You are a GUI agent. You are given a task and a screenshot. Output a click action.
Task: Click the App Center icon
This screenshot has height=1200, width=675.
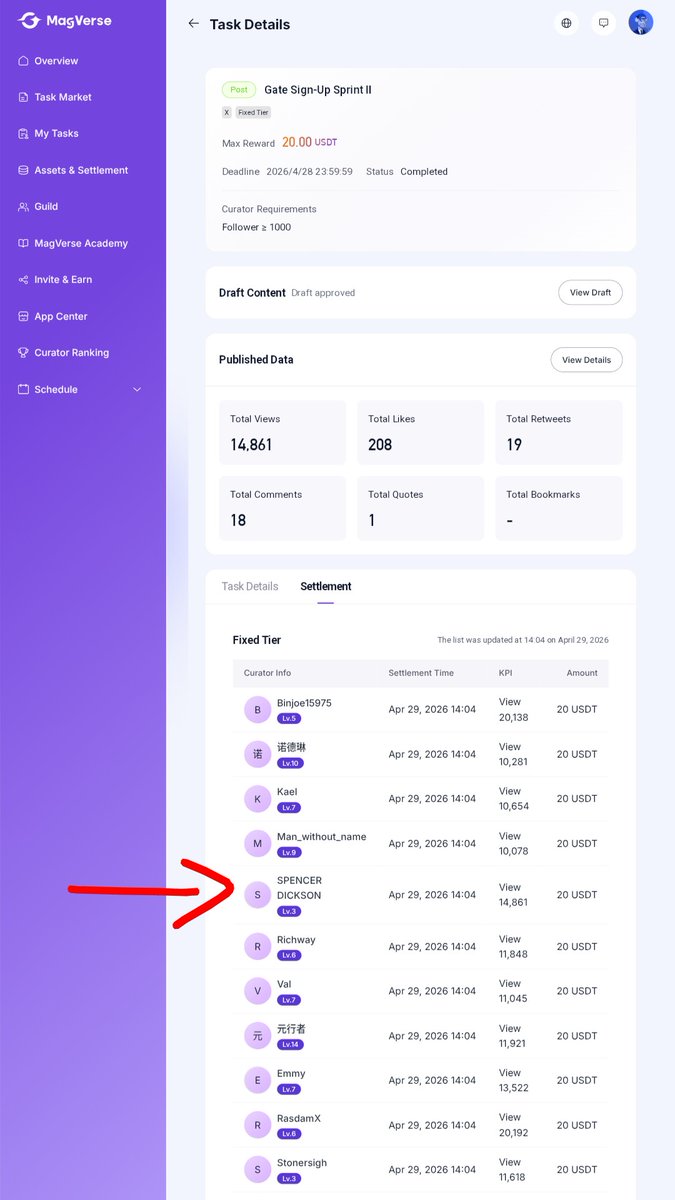[24, 316]
